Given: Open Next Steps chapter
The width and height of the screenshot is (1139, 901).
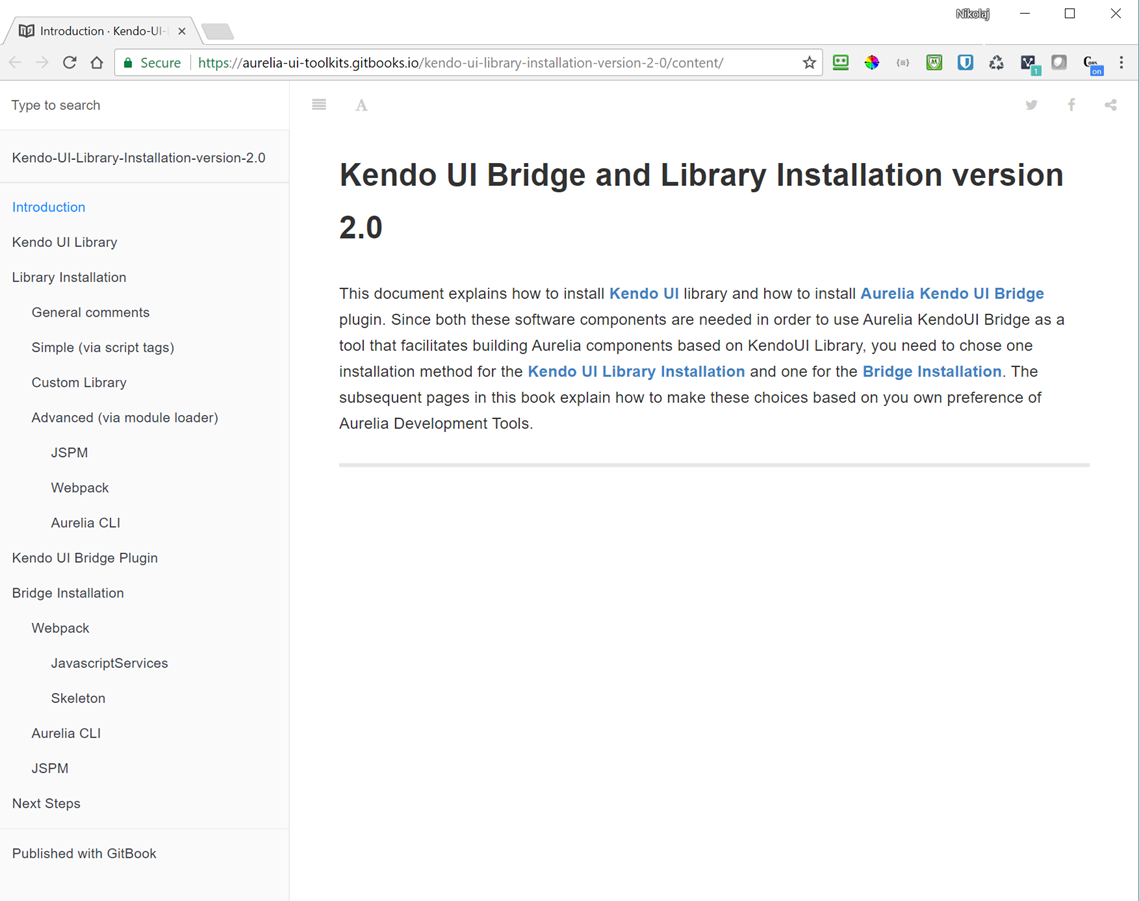Looking at the screenshot, I should click(x=46, y=803).
